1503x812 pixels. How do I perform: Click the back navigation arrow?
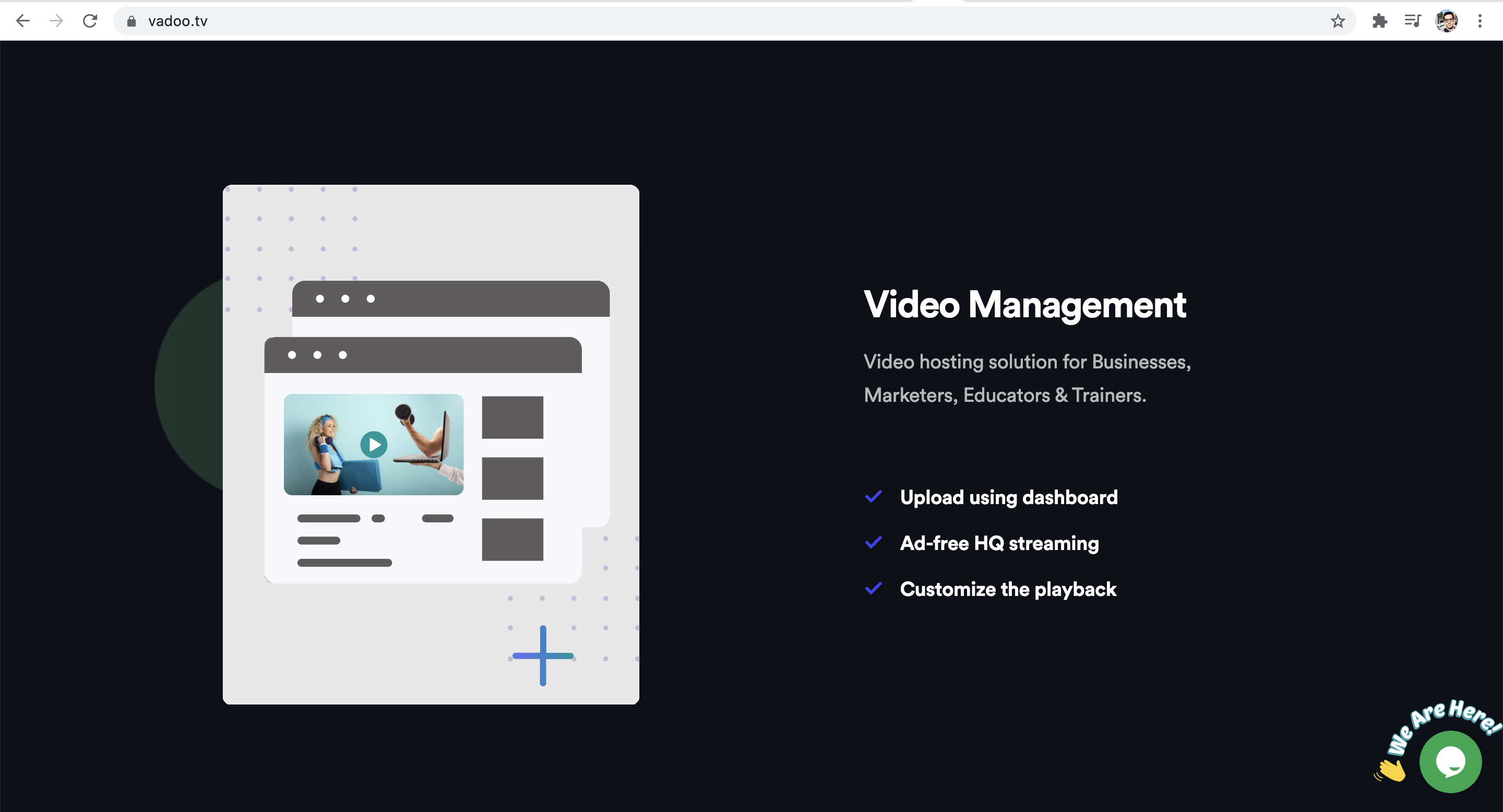click(x=23, y=20)
